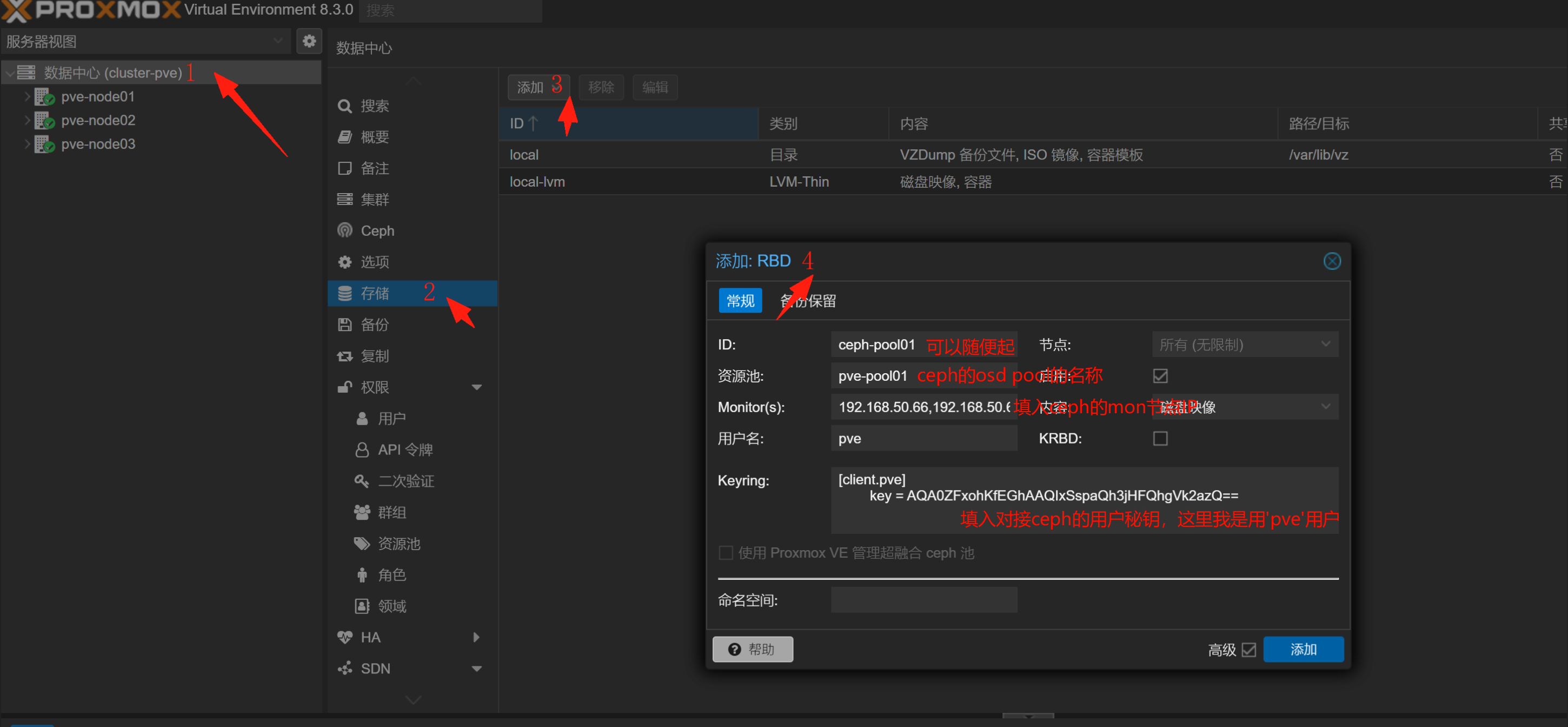Select the pve-node02 server icon
The image size is (1568, 727).
tap(44, 120)
